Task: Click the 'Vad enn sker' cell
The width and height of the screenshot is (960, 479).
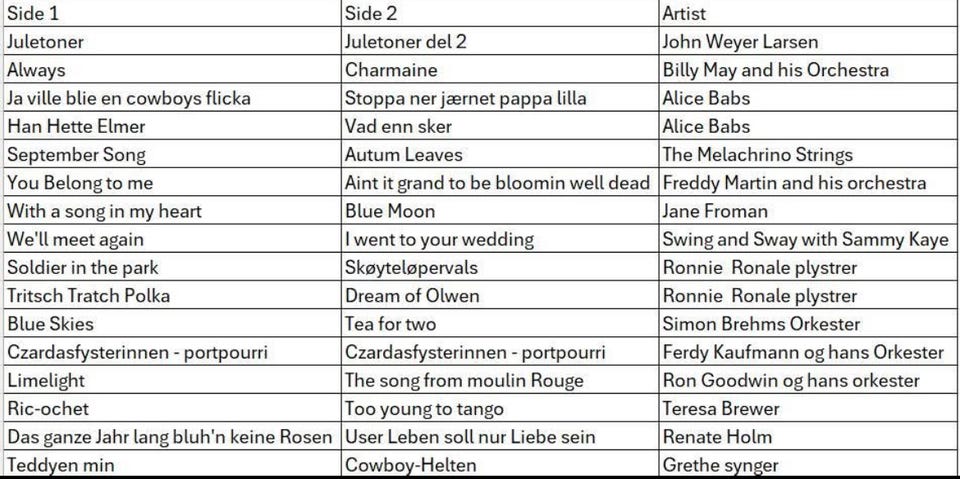Action: [x=500, y=126]
